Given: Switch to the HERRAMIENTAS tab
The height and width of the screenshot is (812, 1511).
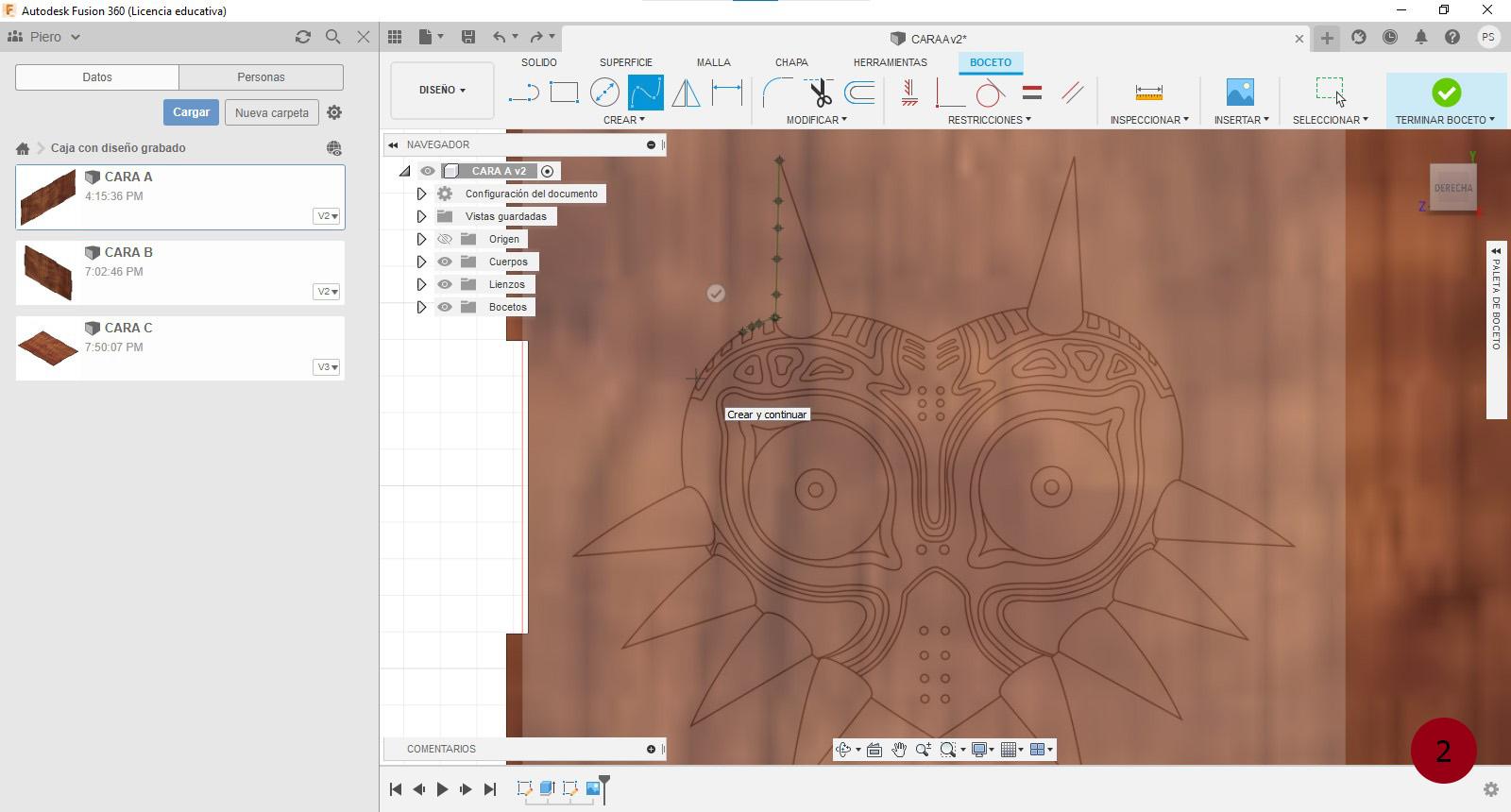Looking at the screenshot, I should click(x=890, y=62).
